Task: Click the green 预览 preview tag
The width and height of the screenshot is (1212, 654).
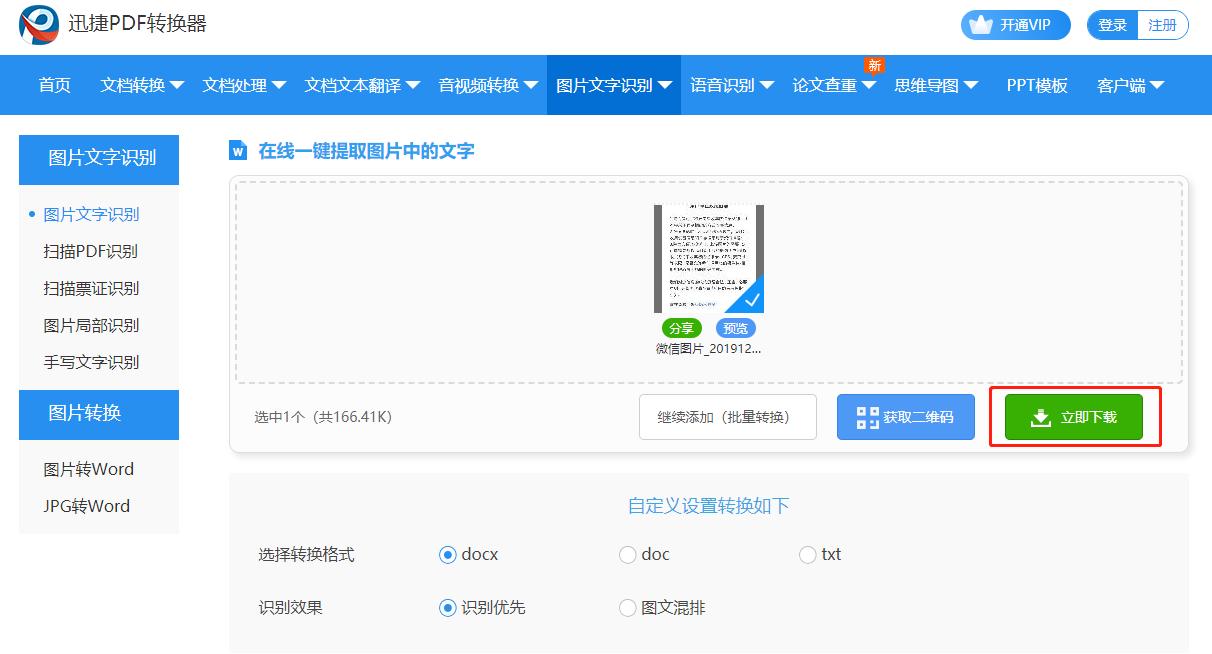Action: pos(737,327)
